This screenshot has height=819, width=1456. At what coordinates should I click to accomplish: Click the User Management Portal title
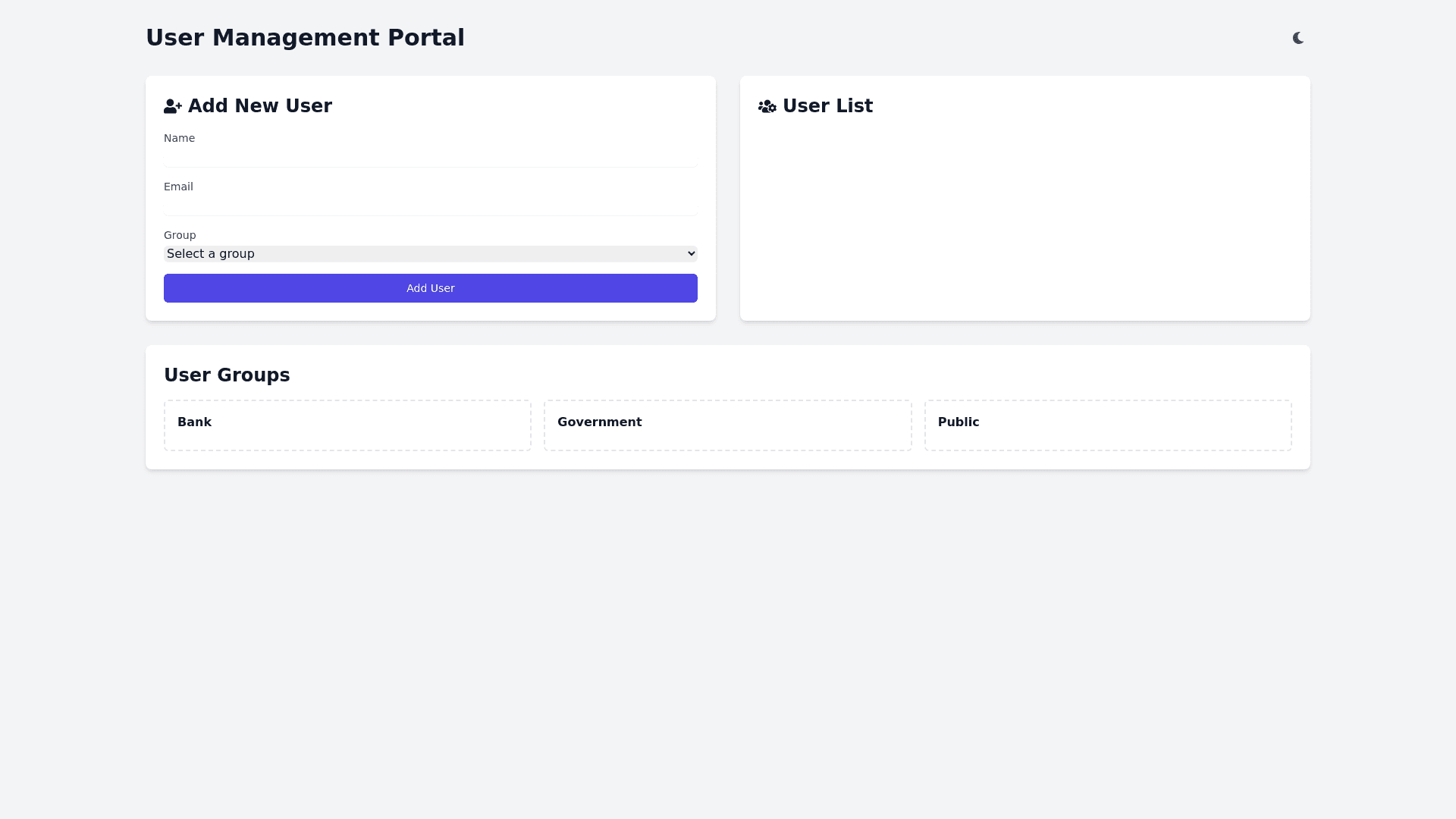(305, 38)
